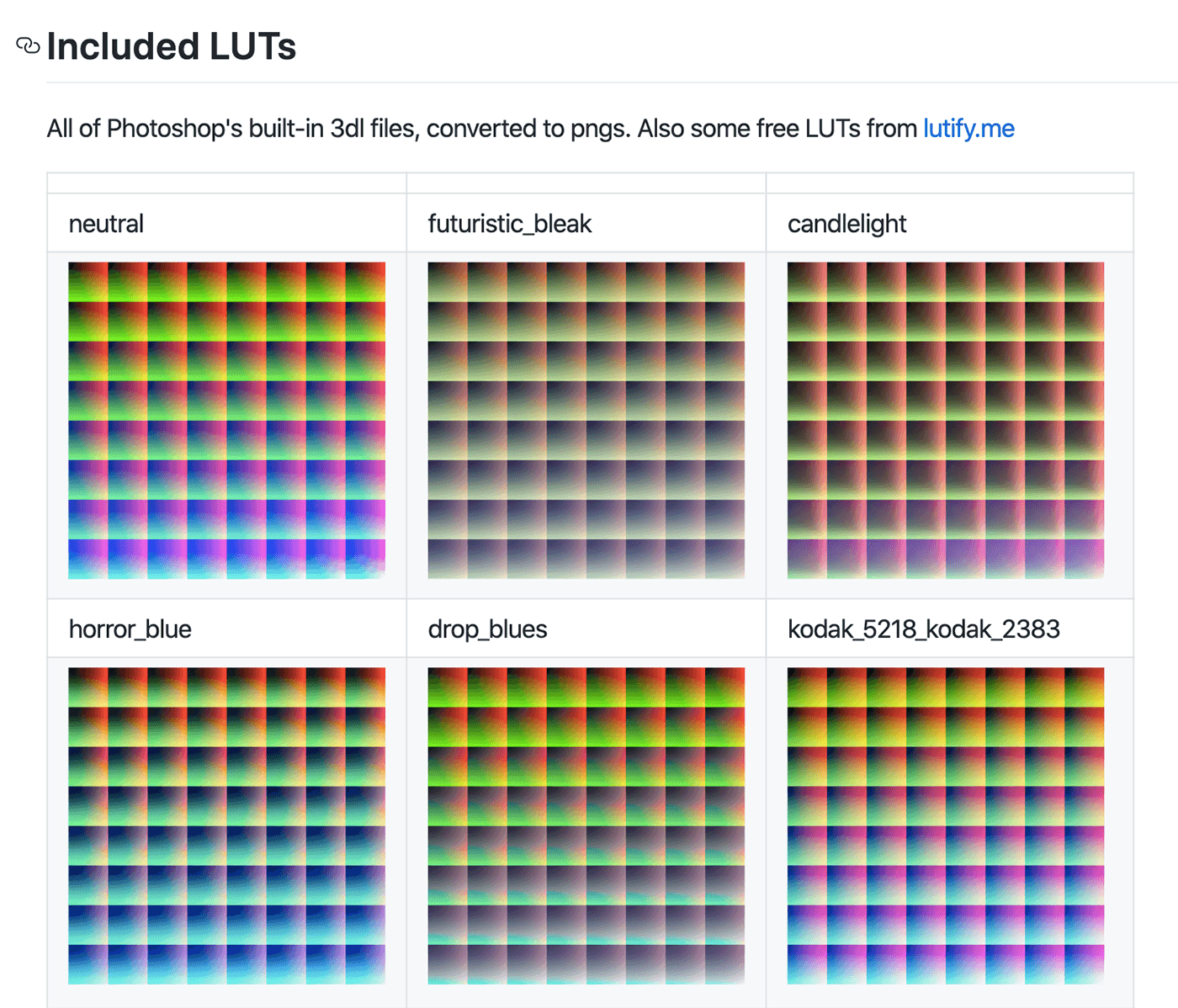Viewport: 1178px width, 1008px height.
Task: Open the candlelight LUT image
Action: tap(945, 421)
